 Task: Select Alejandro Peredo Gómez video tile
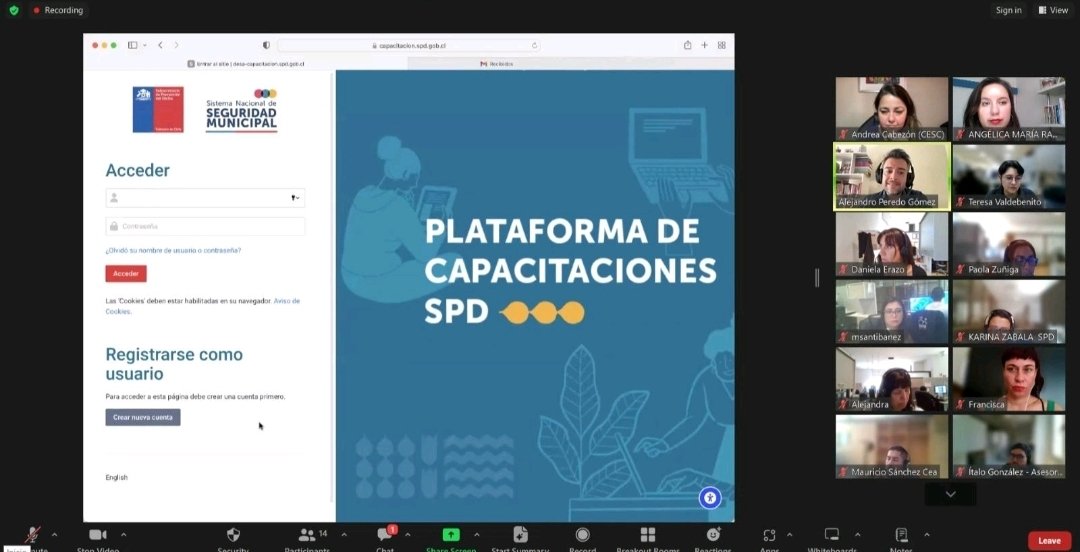(x=892, y=176)
